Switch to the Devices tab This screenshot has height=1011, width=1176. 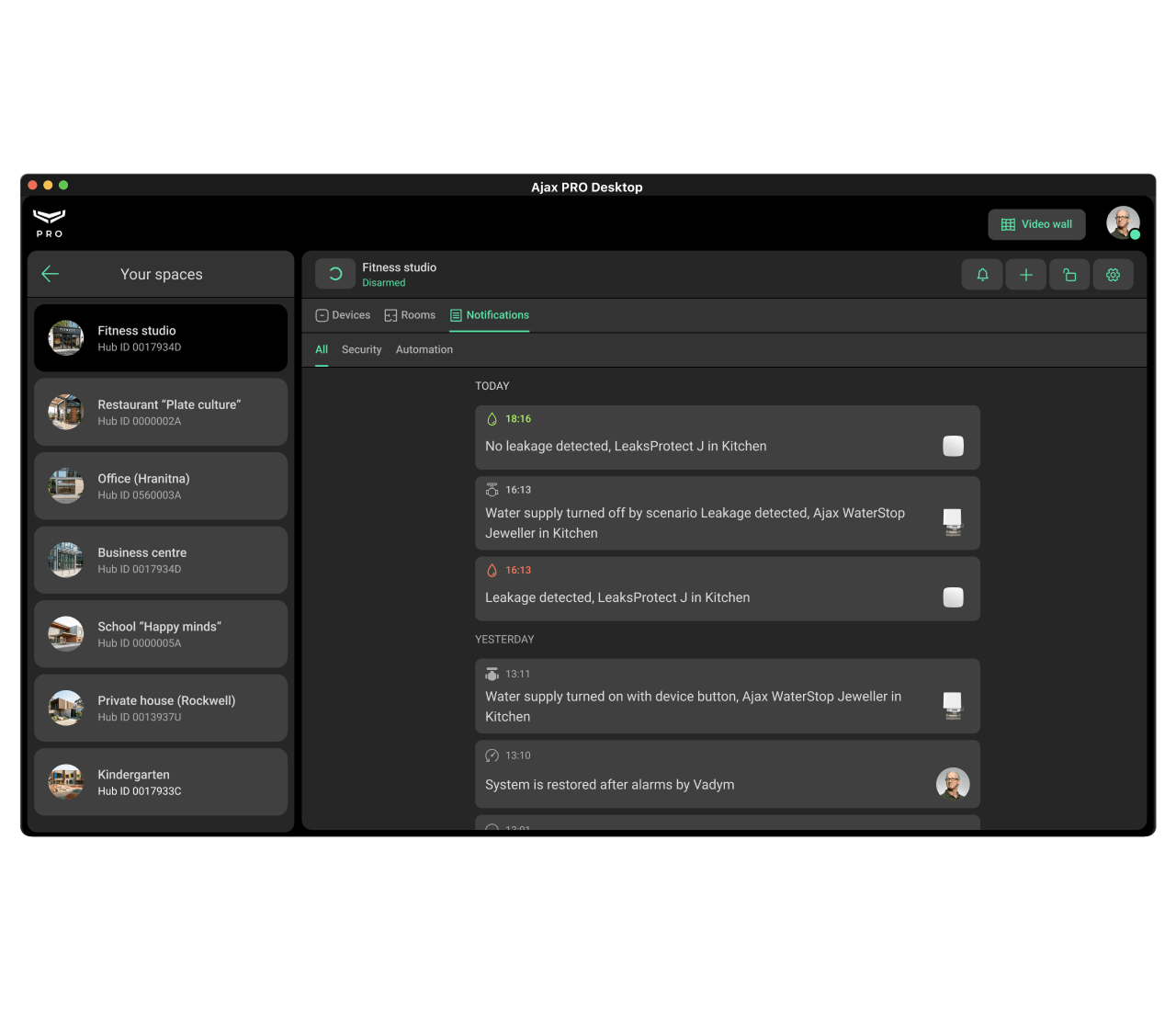(343, 315)
